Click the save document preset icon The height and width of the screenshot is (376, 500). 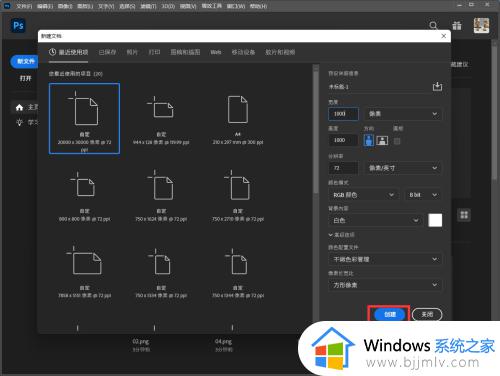coord(437,87)
